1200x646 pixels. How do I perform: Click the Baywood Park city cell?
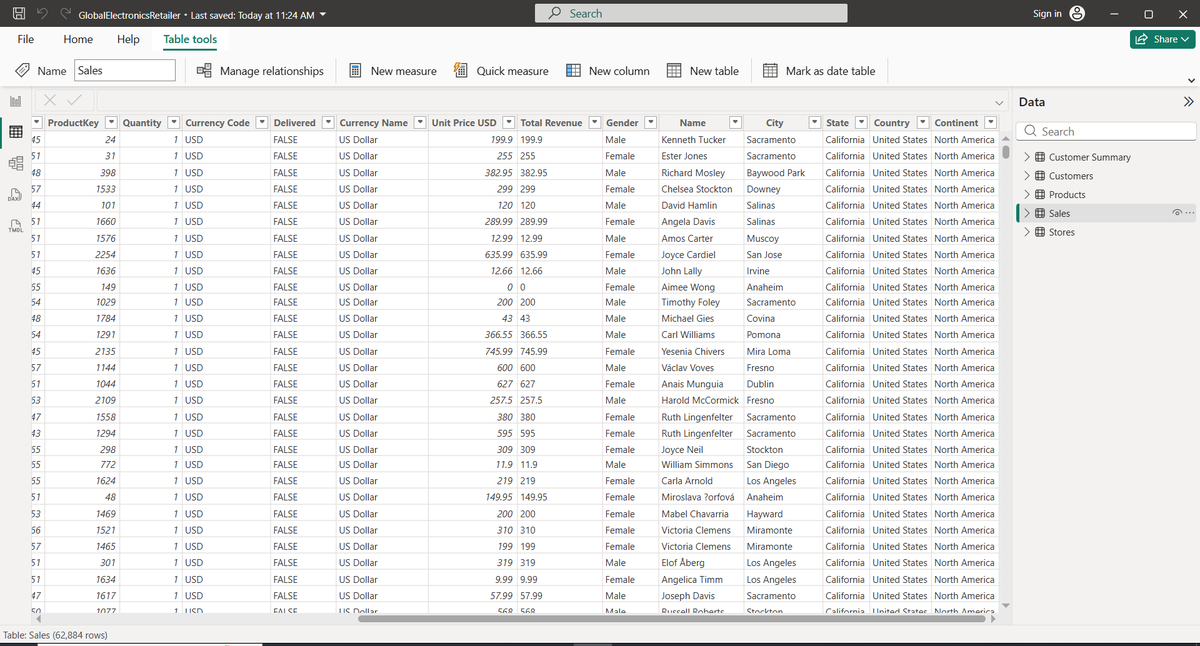point(775,173)
